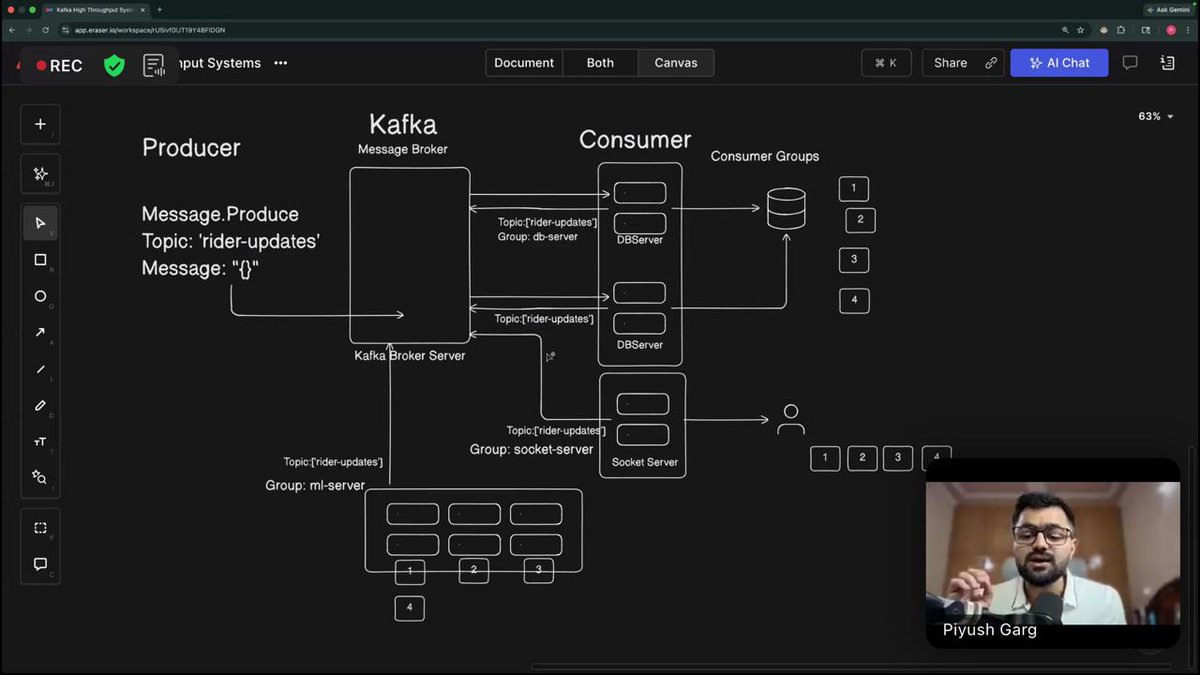The width and height of the screenshot is (1200, 675).
Task: Reload the page in browser
Action: (46, 30)
